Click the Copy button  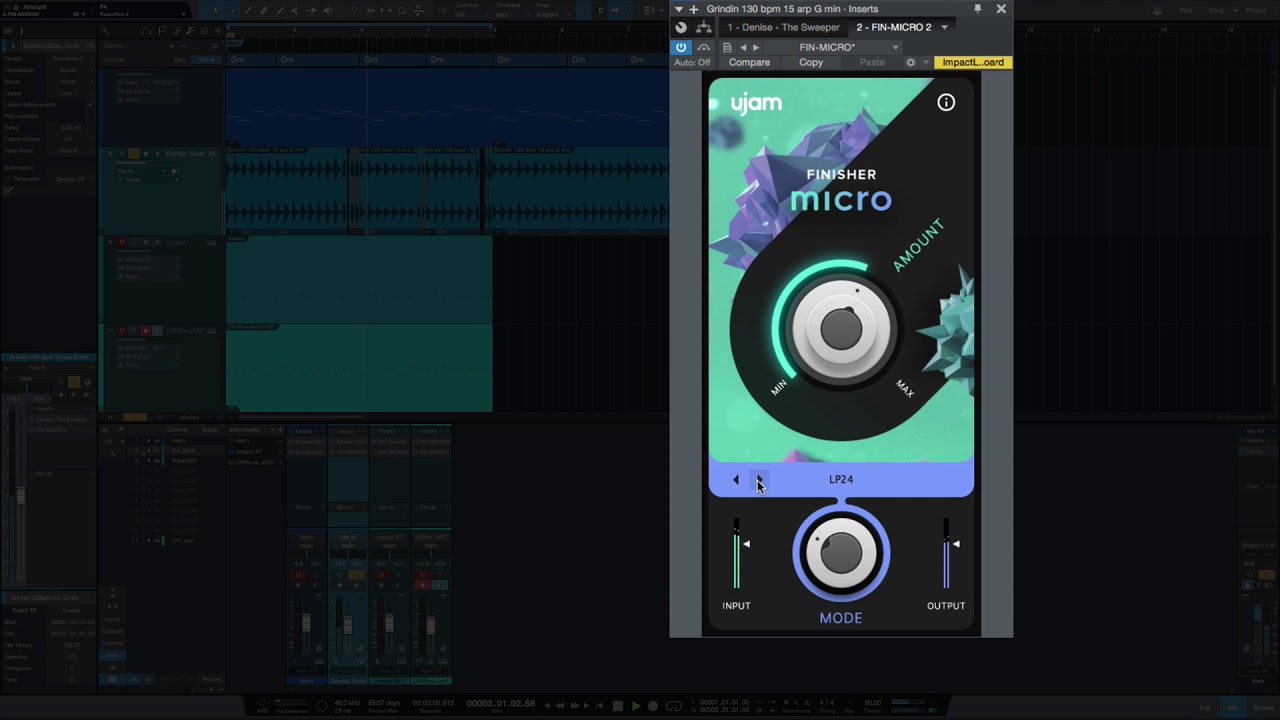(x=811, y=62)
